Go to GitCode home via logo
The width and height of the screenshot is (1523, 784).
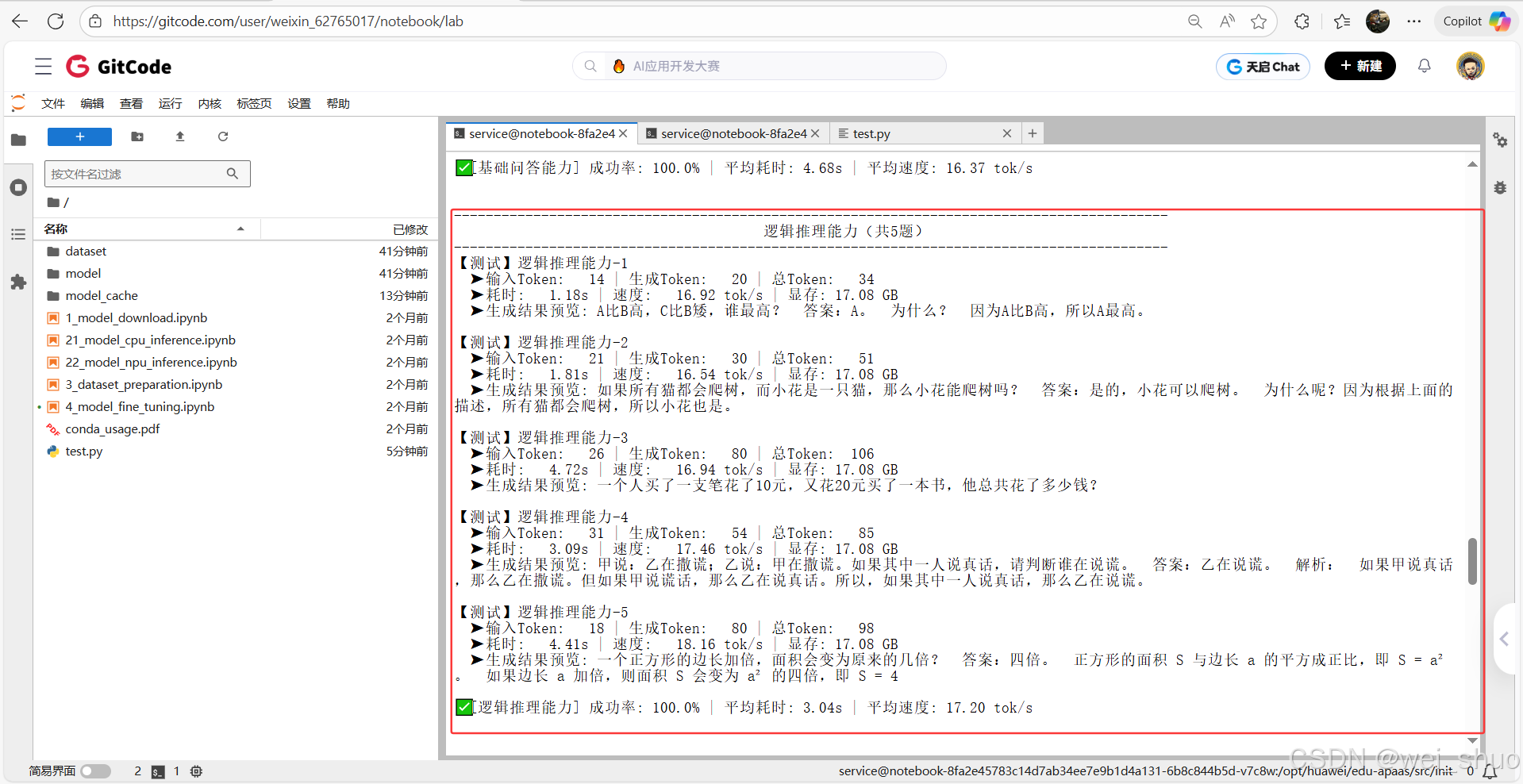pos(119,67)
